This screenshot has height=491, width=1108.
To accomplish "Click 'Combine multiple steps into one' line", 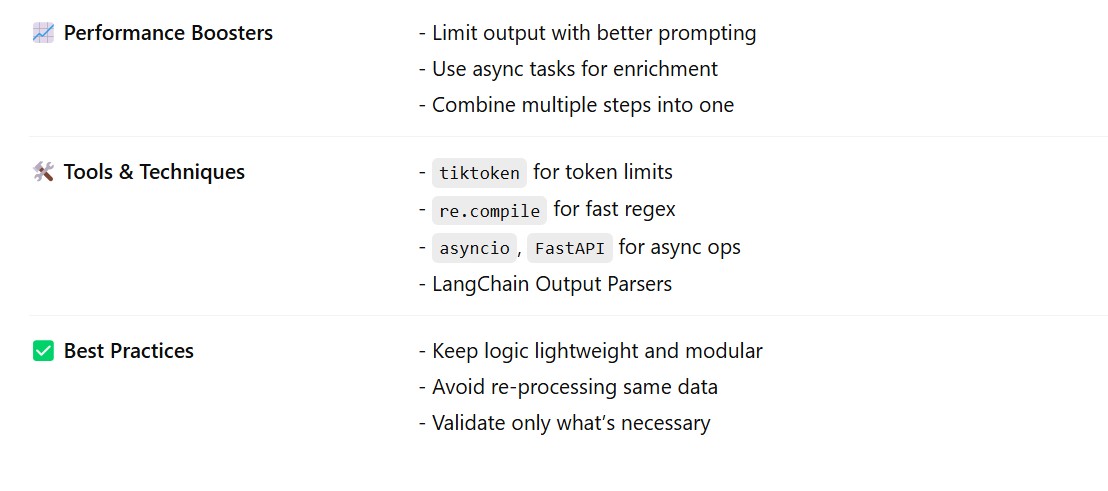I will click(583, 105).
